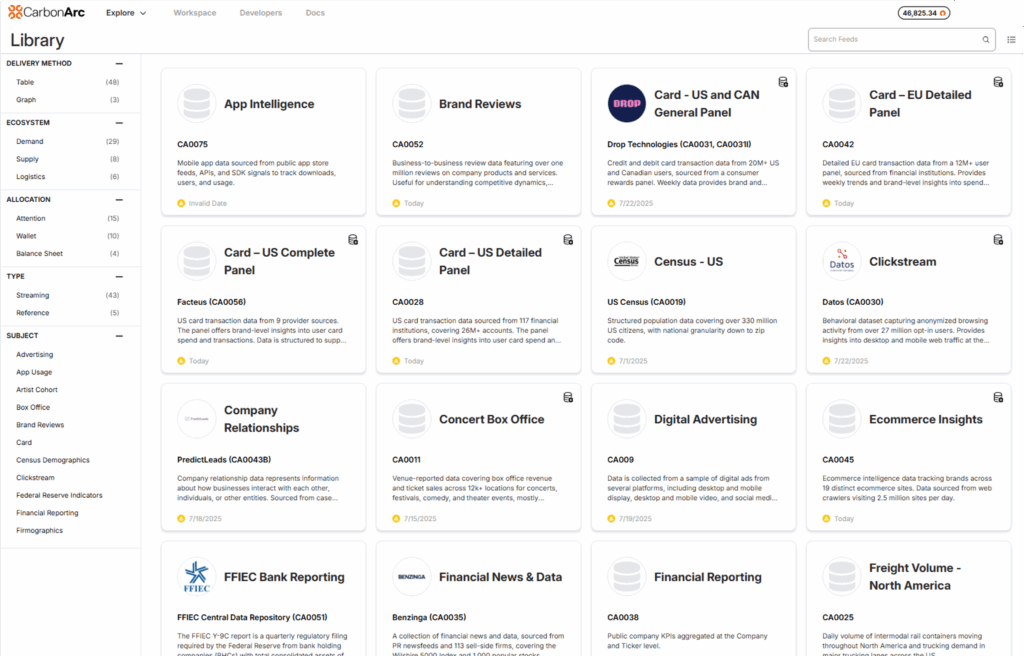The height and width of the screenshot is (656, 1024).
Task: Click the database icon on Digital Advertising card
Action: click(x=626, y=419)
